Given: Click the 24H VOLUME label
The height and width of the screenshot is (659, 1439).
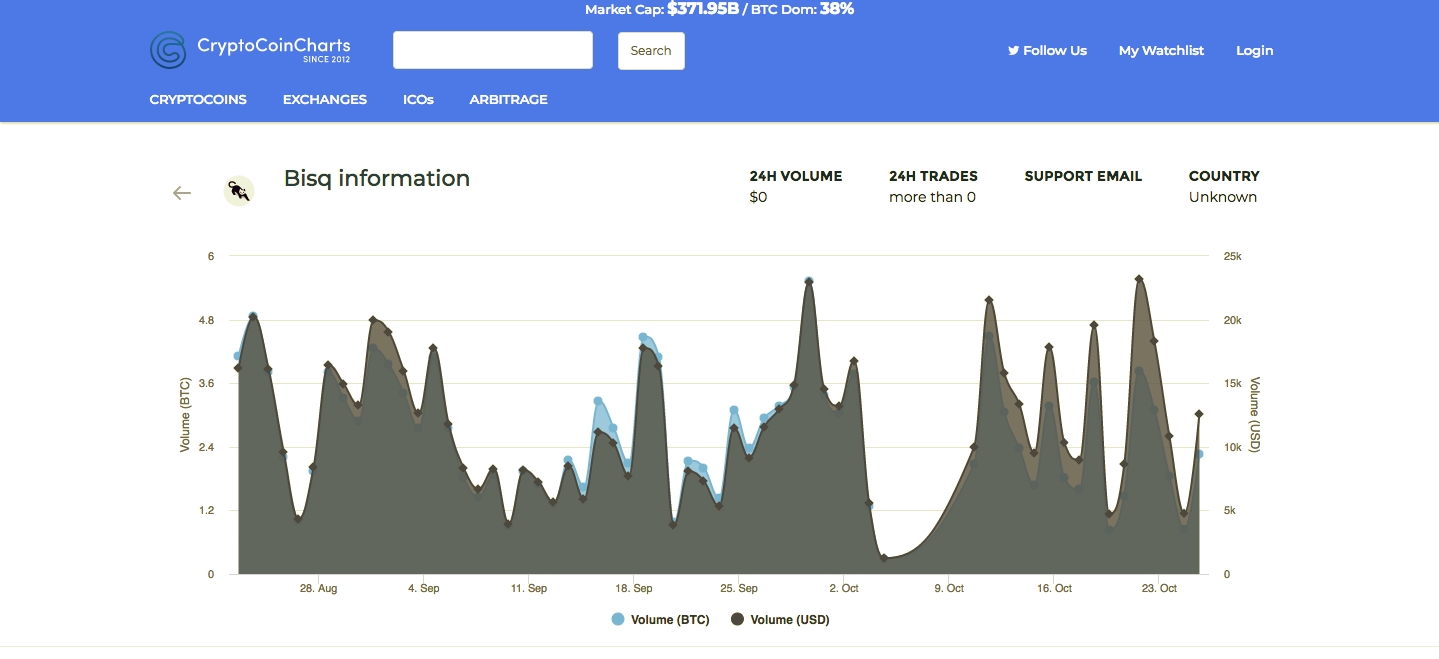Looking at the screenshot, I should 796,176.
